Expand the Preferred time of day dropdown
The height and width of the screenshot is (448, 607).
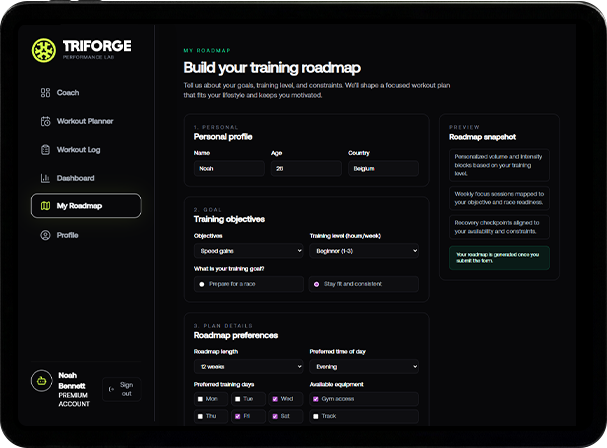coord(364,366)
